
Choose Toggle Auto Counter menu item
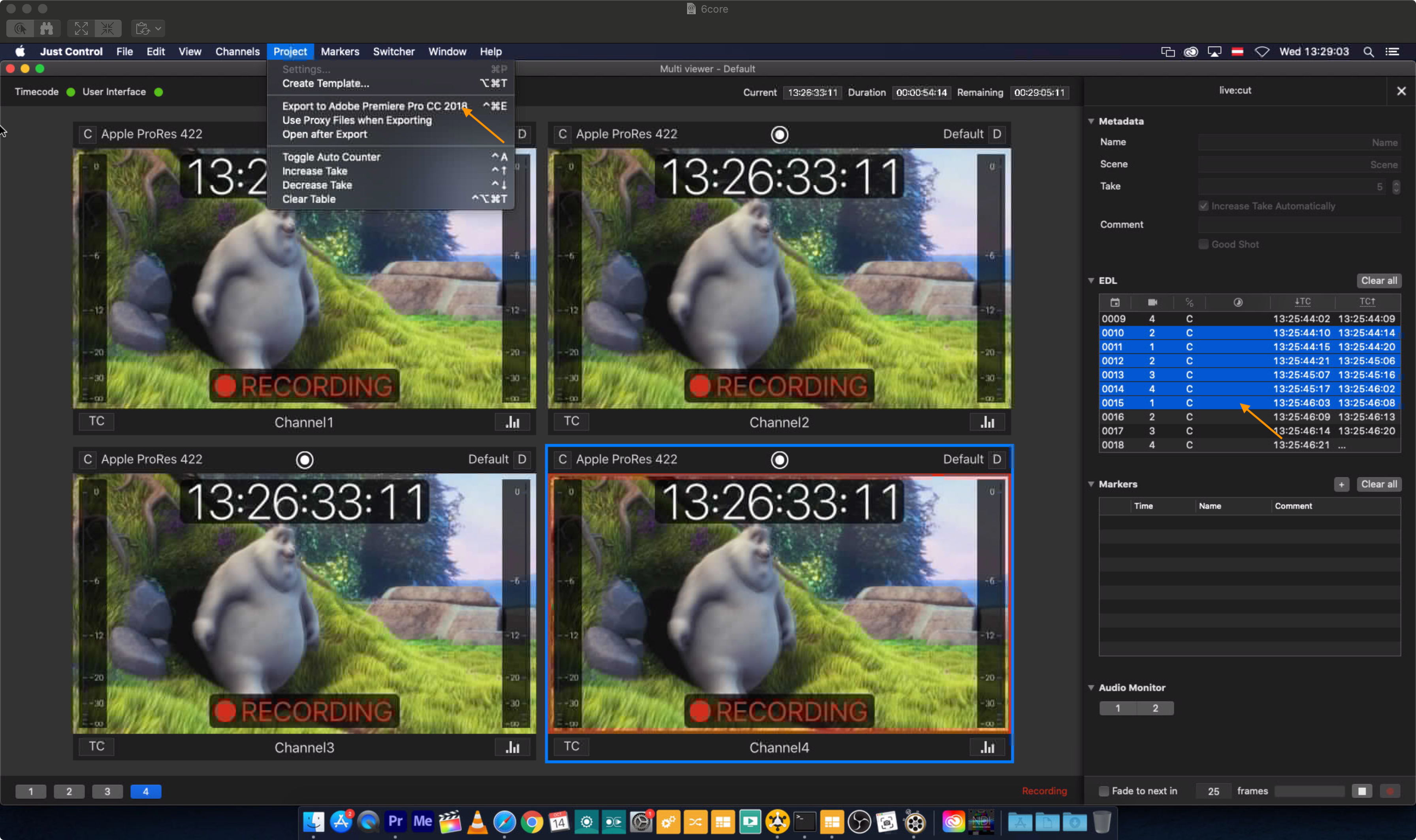click(390, 157)
